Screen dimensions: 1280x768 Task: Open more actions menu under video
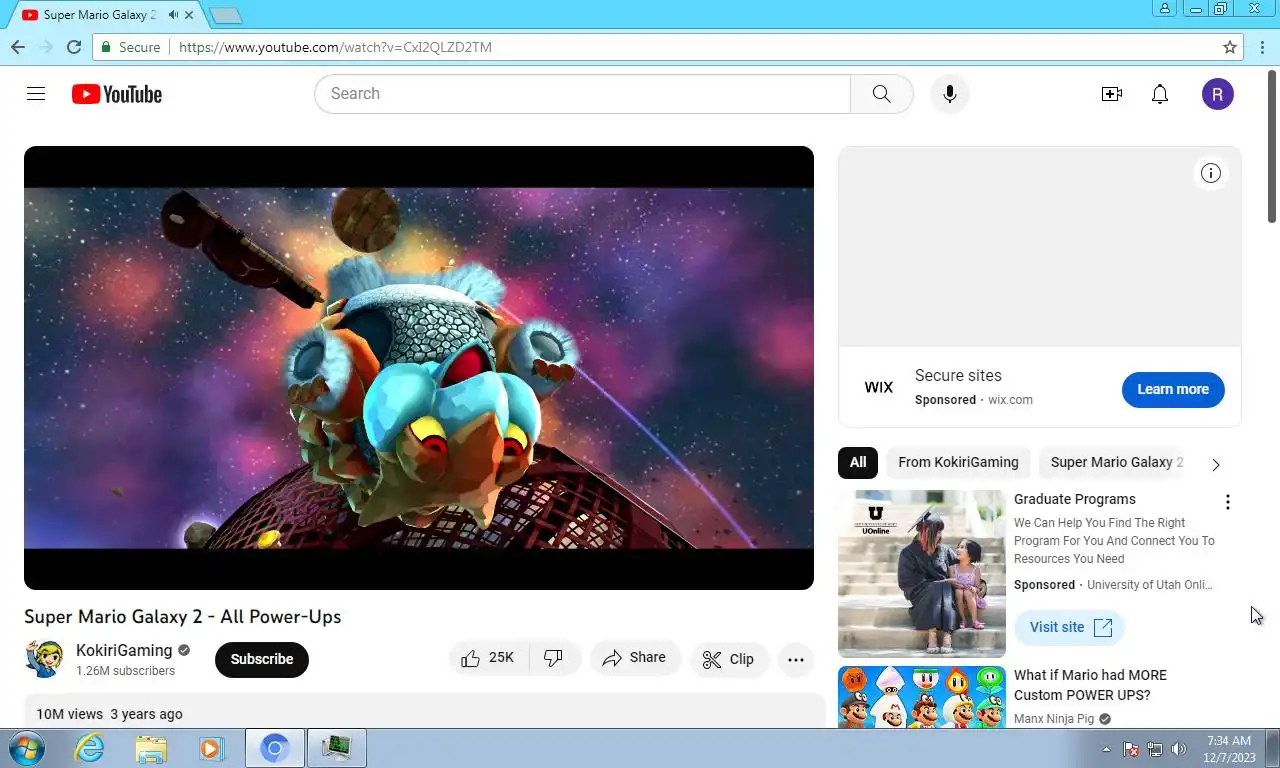tap(796, 659)
